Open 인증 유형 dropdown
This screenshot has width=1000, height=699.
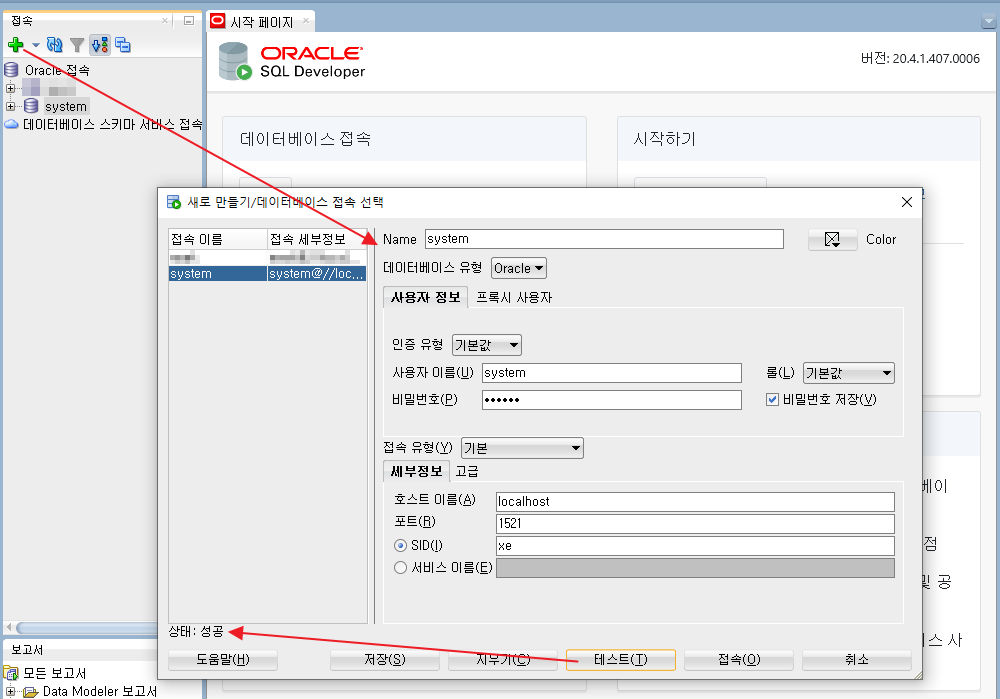coord(487,345)
